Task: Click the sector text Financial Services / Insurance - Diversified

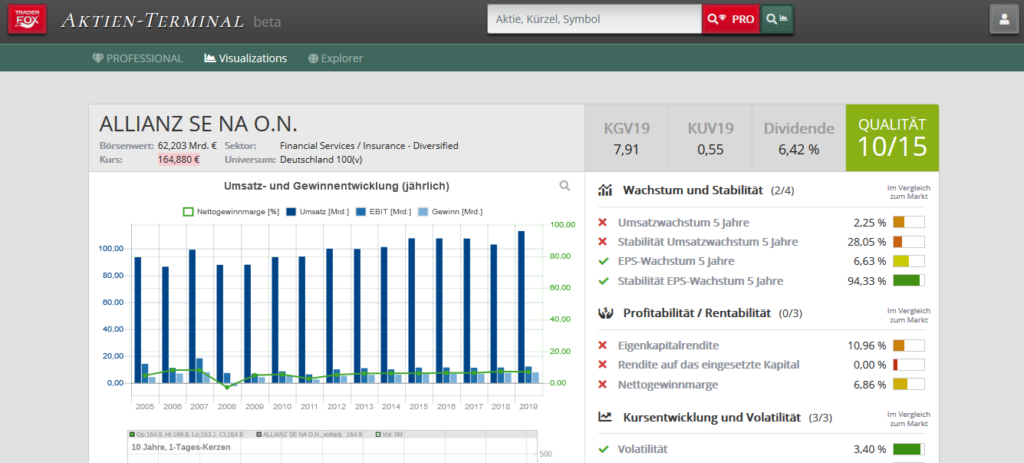Action: [369, 146]
